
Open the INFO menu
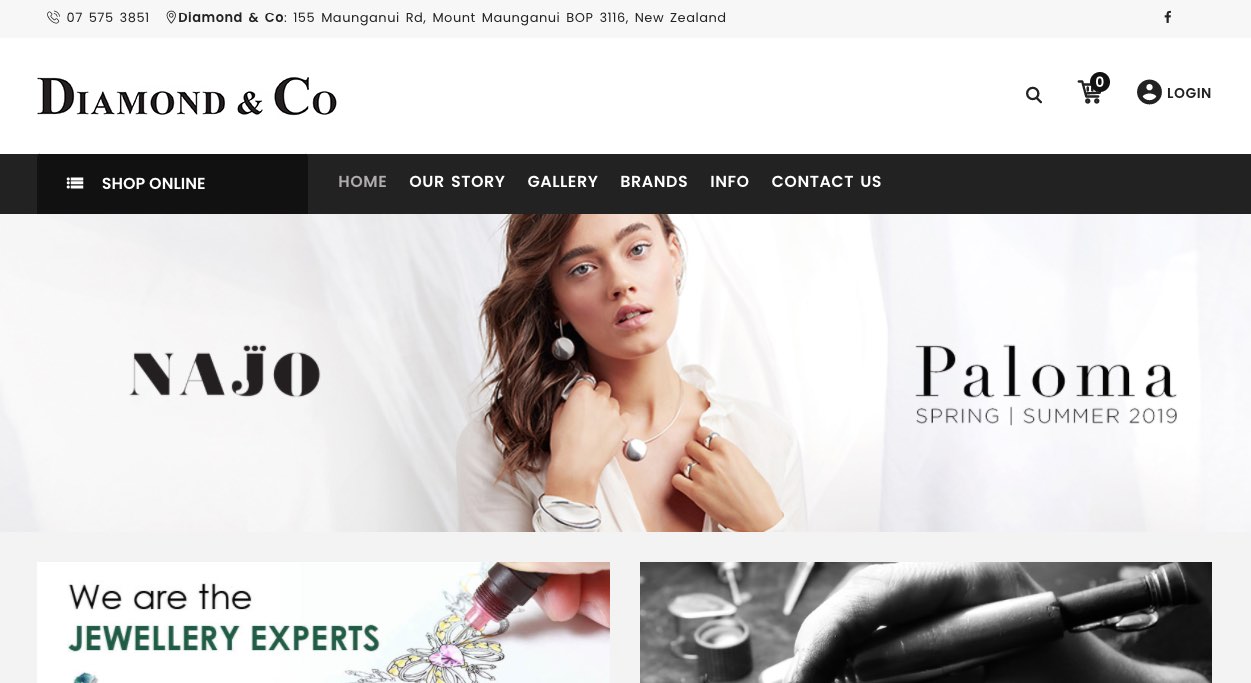click(729, 181)
